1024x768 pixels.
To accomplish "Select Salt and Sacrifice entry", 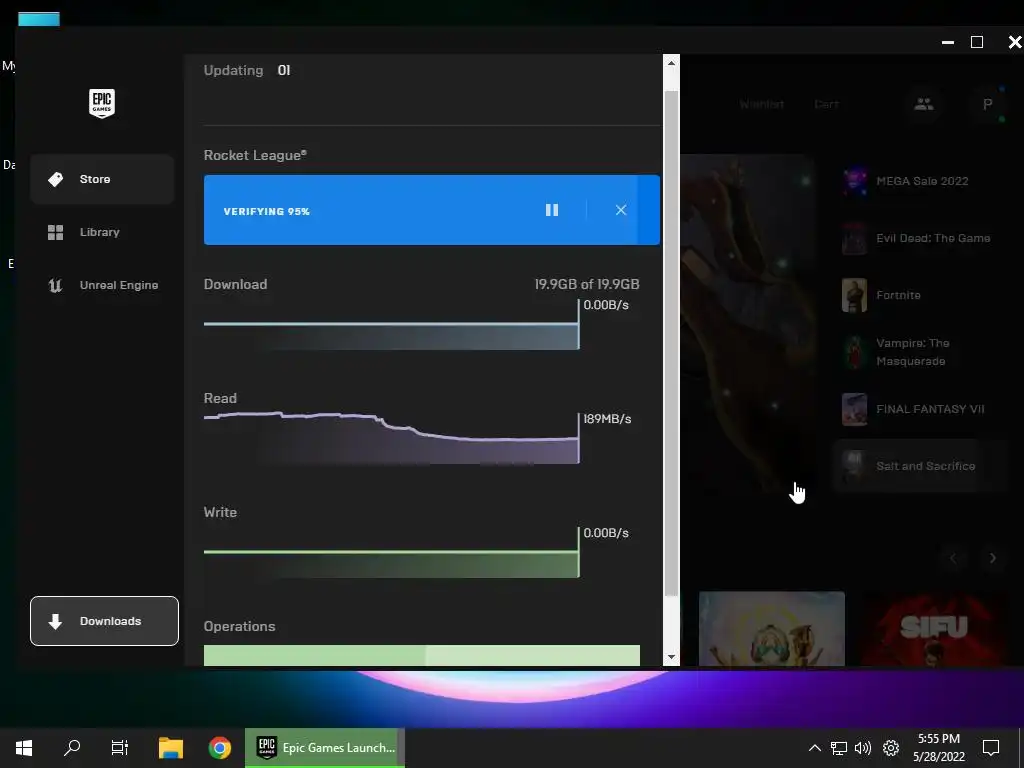I will point(921,466).
